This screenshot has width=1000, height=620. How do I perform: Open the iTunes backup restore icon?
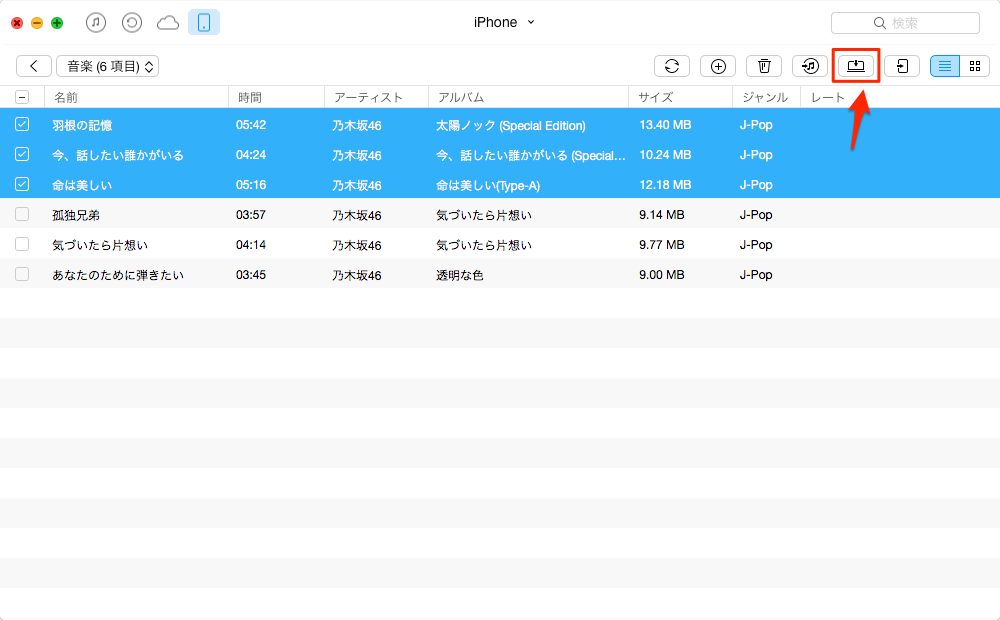tap(132, 23)
